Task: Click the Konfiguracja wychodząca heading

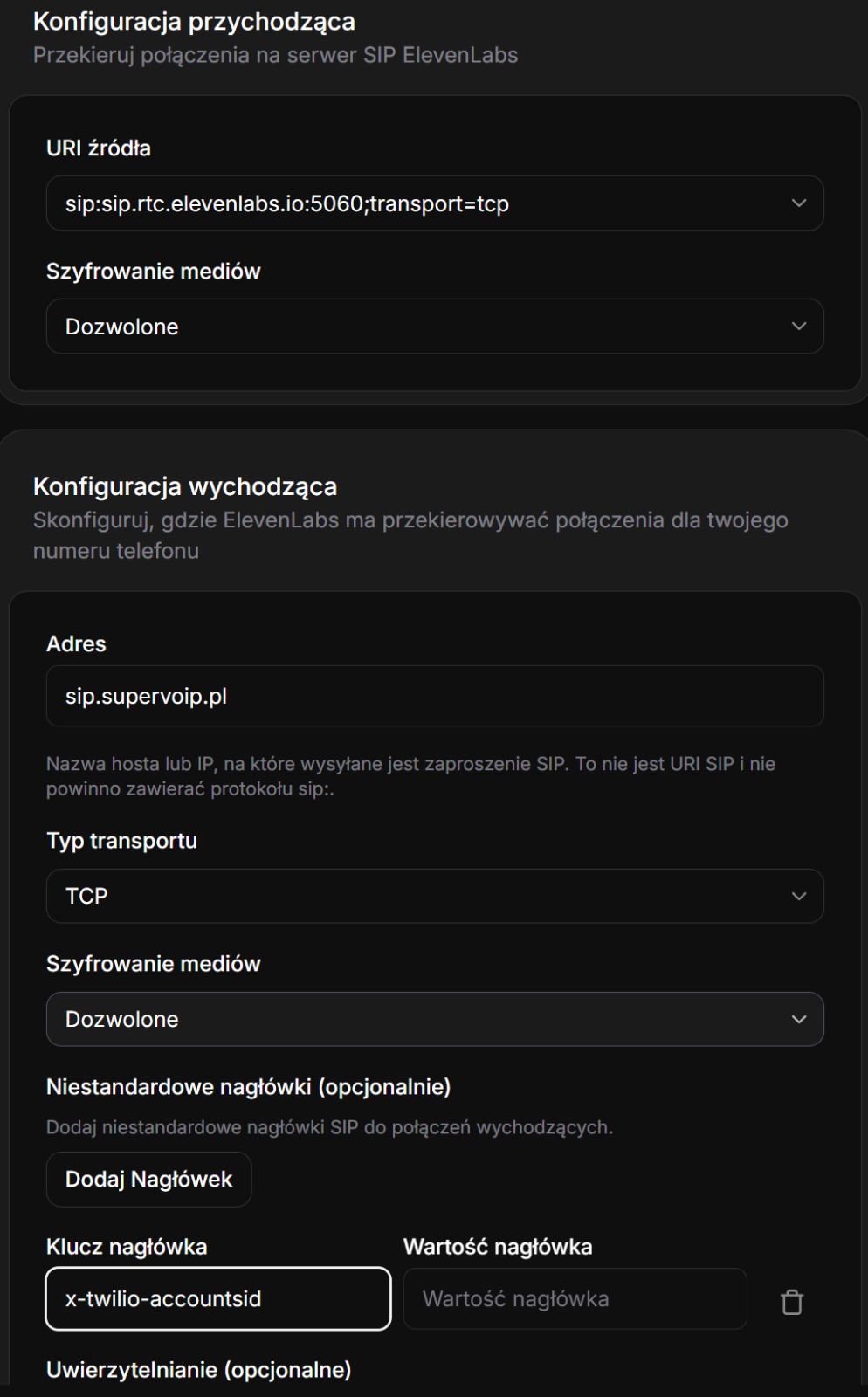Action: 185,486
